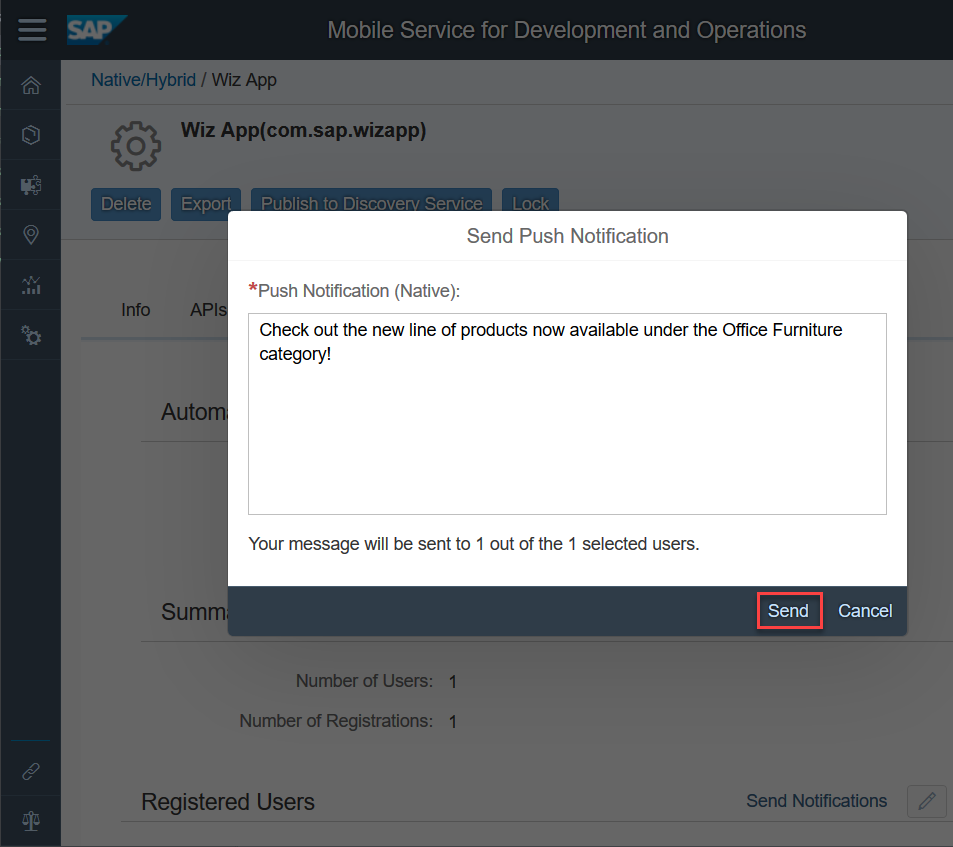Go to Home via sidebar house icon
Viewport: 953px width, 847px height.
(31, 85)
